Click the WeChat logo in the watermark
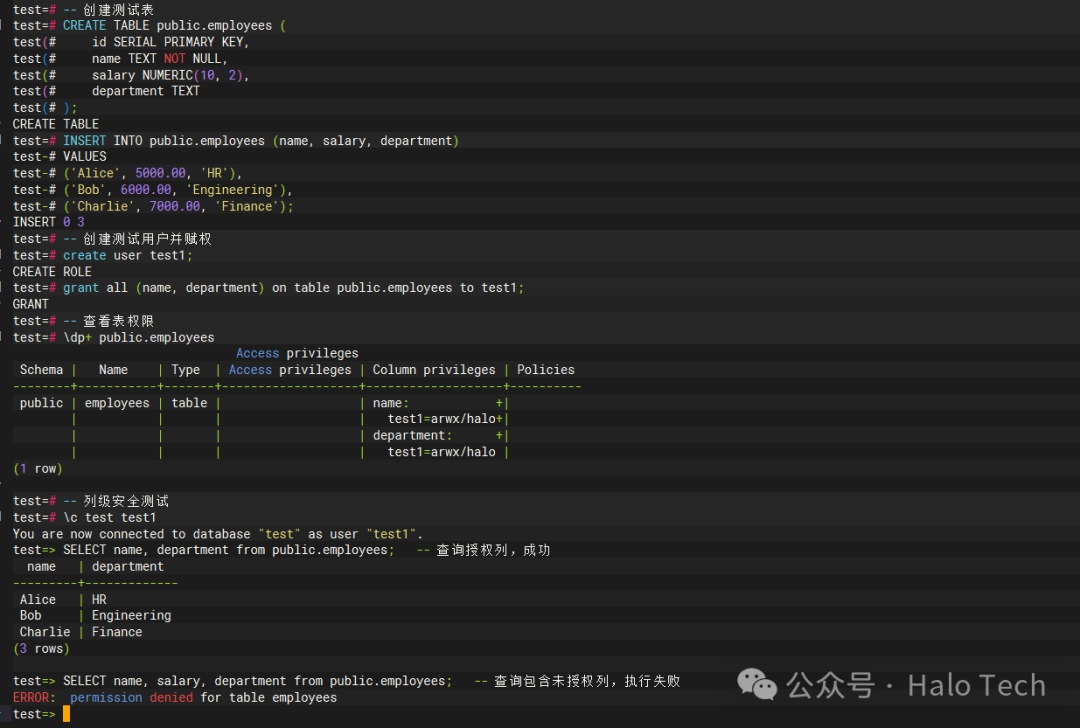 click(757, 685)
